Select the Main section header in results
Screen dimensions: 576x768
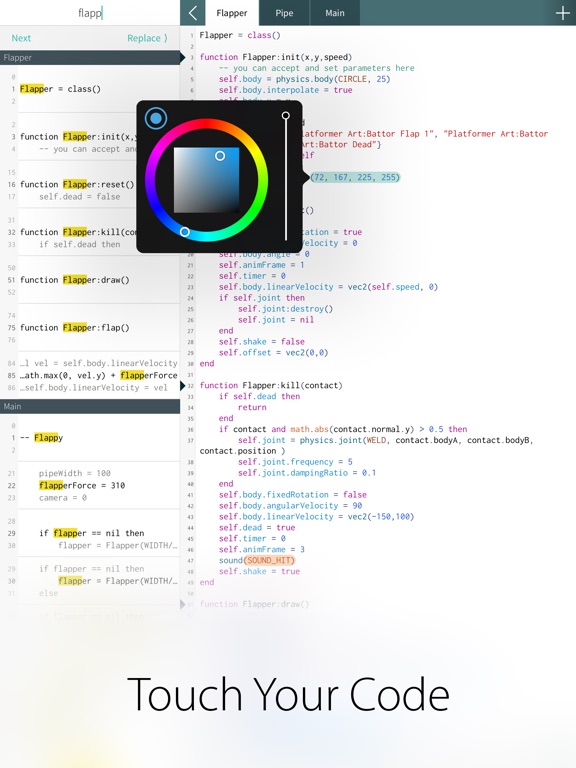(x=90, y=407)
